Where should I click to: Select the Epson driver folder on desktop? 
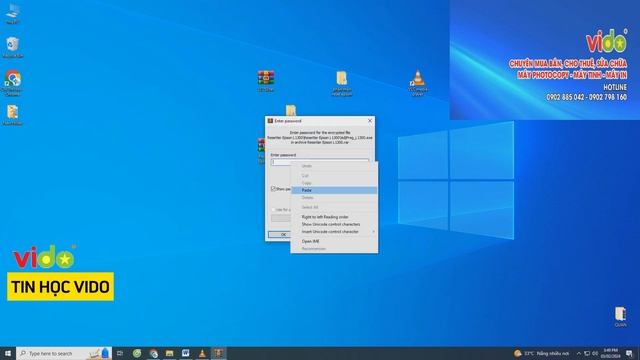coord(342,83)
